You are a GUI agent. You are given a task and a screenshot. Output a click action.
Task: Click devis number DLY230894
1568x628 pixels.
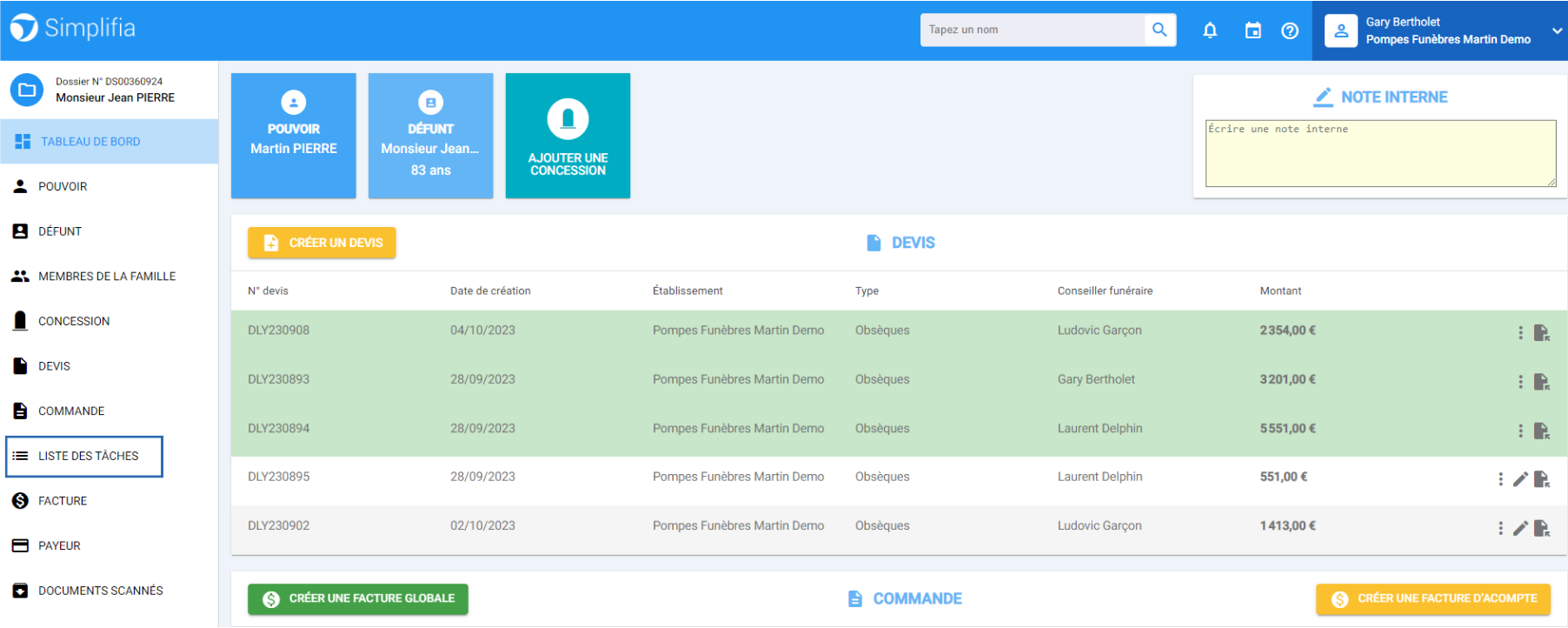pos(278,428)
